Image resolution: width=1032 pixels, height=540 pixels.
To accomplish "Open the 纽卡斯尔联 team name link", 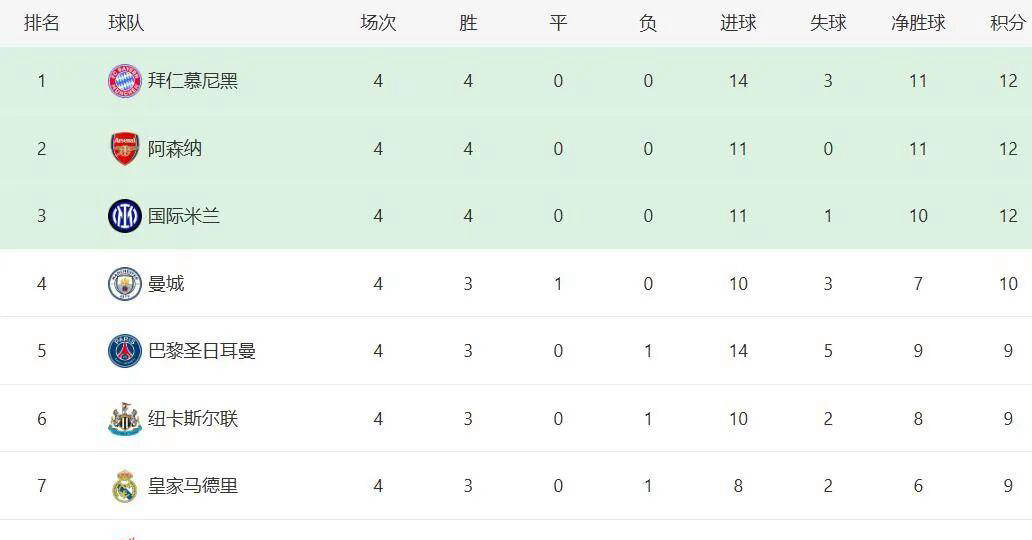I will click(x=193, y=419).
